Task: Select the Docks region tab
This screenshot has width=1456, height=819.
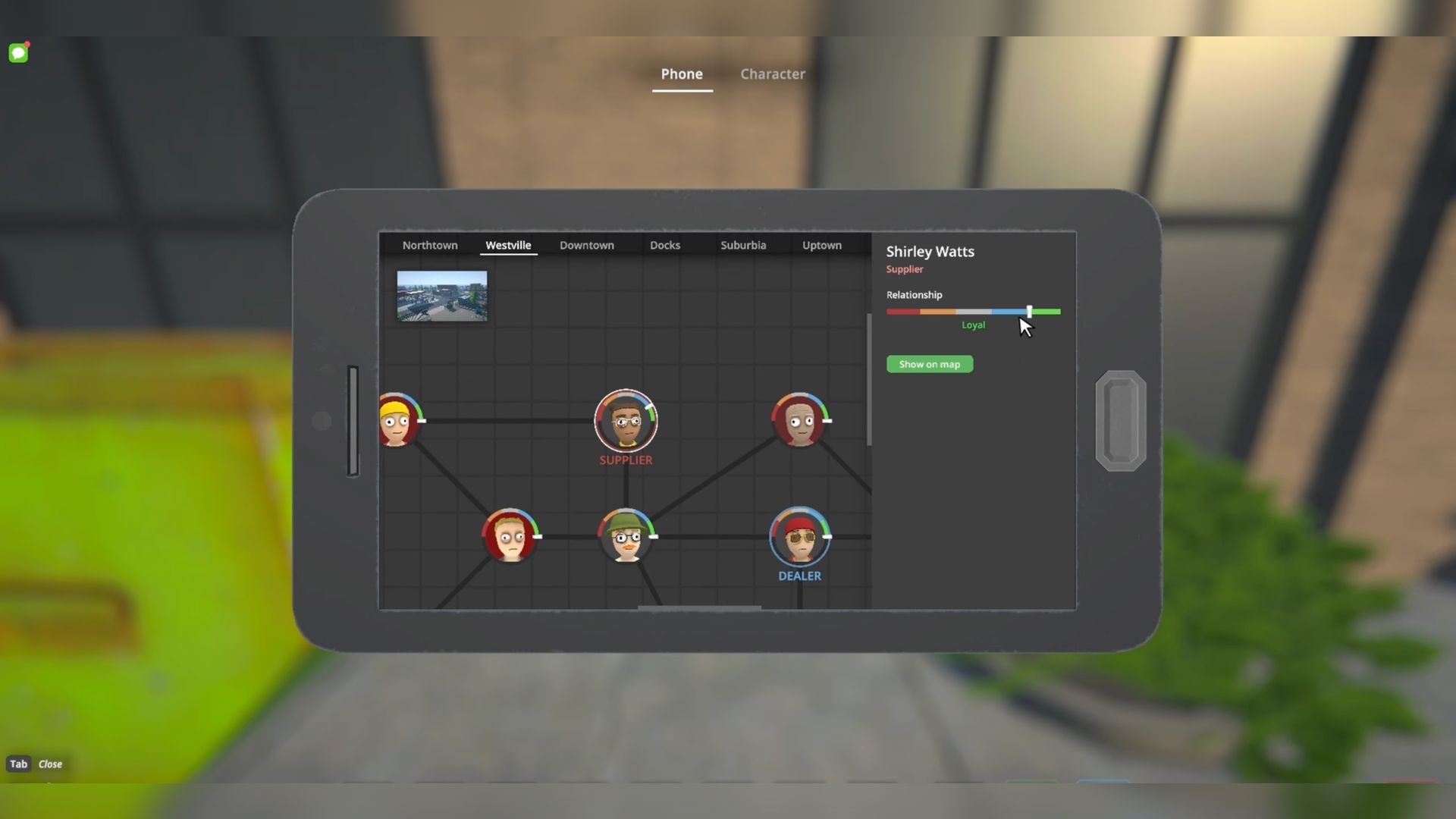Action: (x=664, y=246)
